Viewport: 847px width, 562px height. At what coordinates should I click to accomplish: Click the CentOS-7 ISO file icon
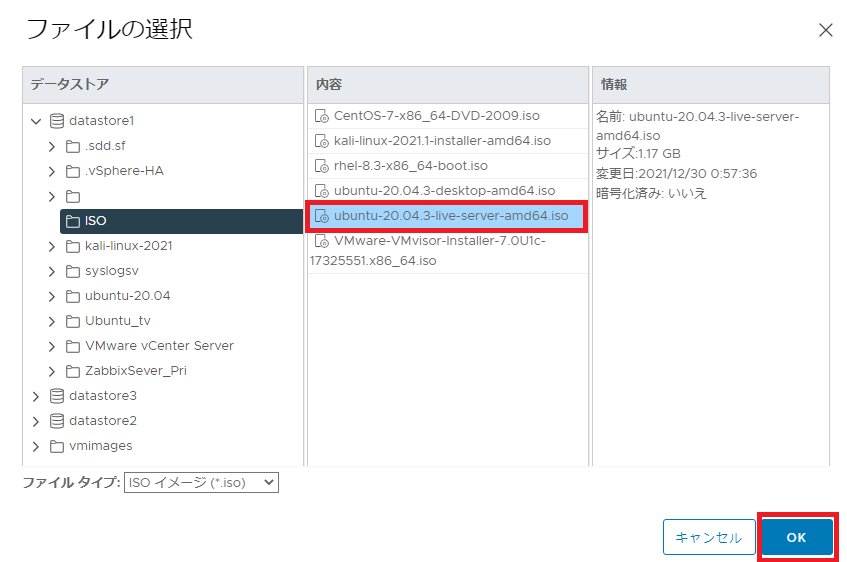click(321, 116)
